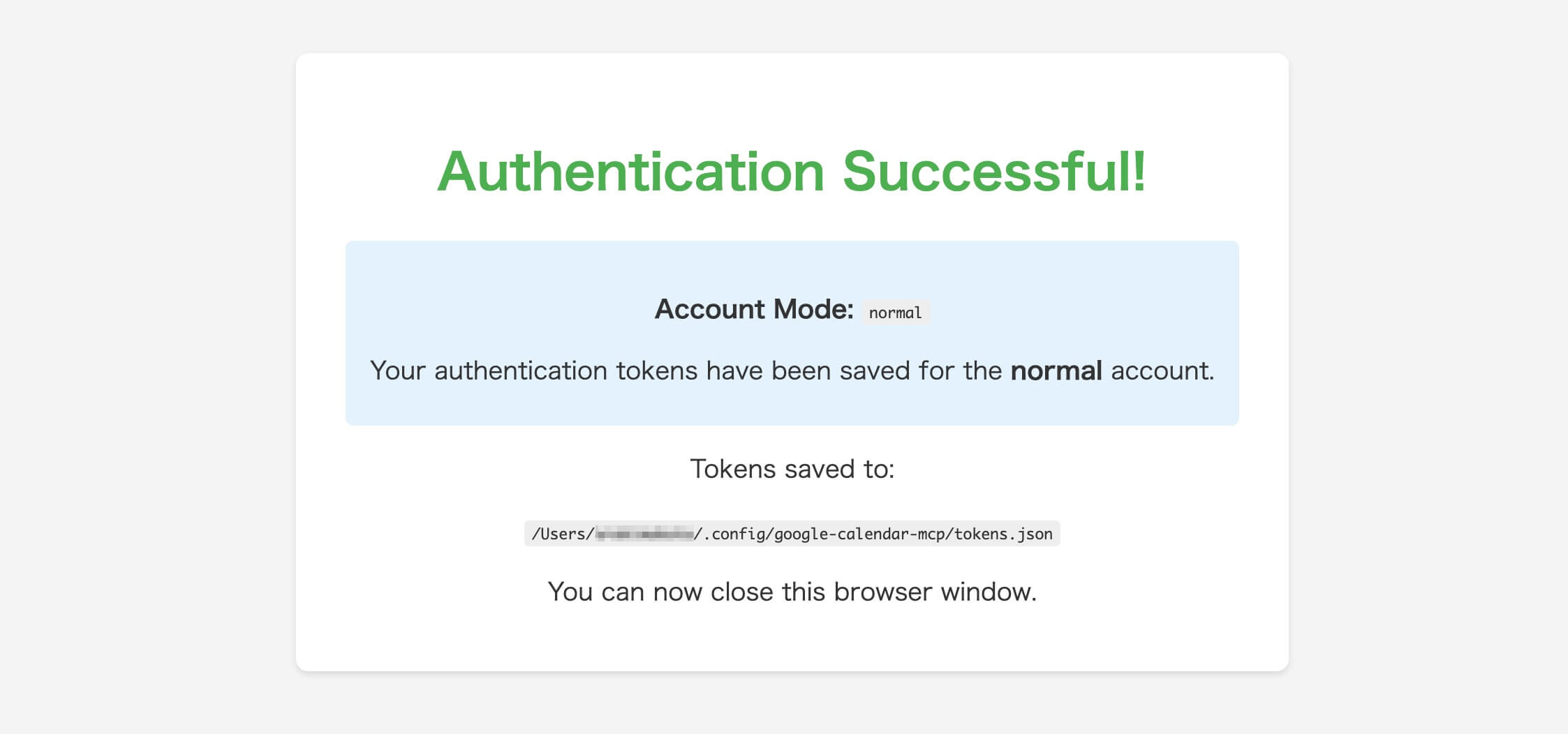Click the "Tokens saved to:" text
Image resolution: width=1568 pixels, height=734 pixels.
click(x=792, y=469)
